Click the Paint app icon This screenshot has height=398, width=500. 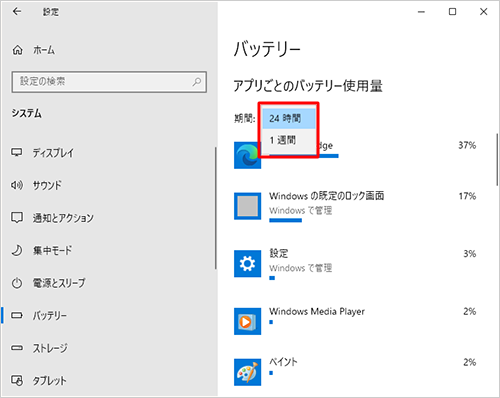tap(247, 372)
